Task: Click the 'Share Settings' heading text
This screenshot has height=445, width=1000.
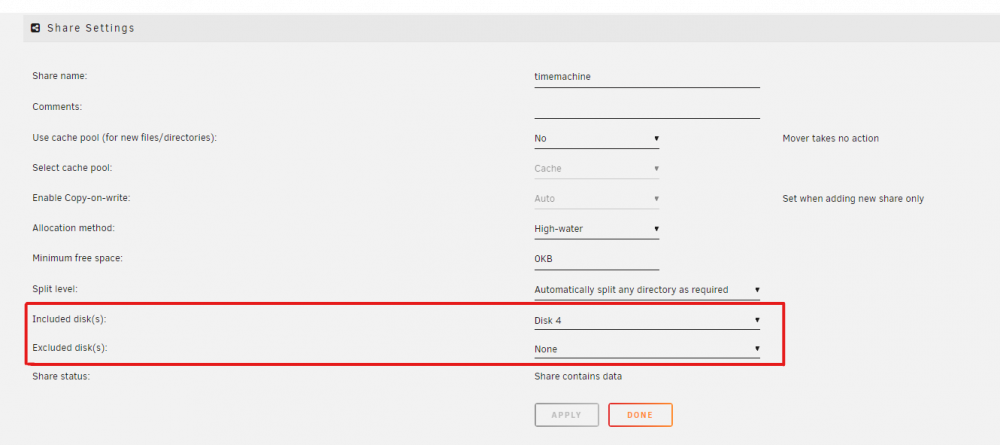Action: (x=91, y=28)
